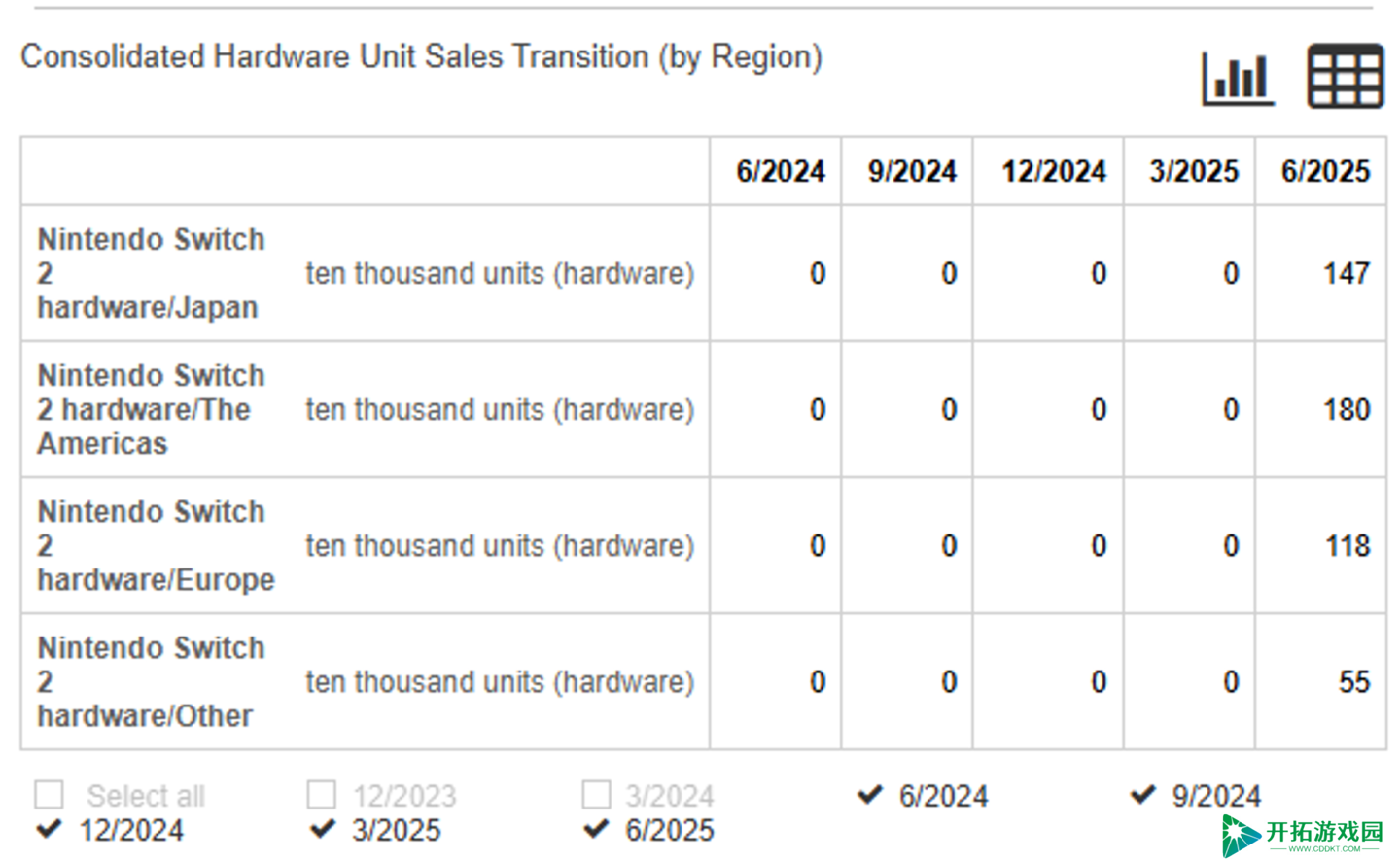This screenshot has height=861, width=1400.
Task: Switch to bar chart view icon
Action: click(1238, 78)
